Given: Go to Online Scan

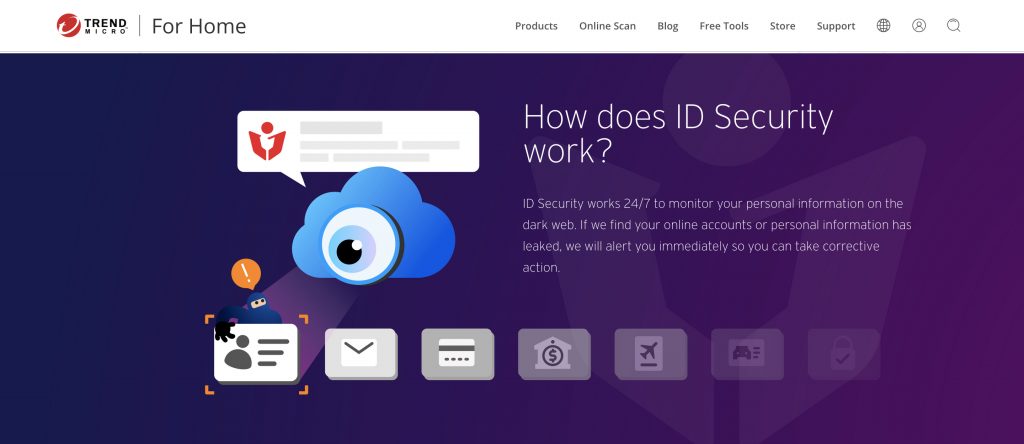Looking at the screenshot, I should (x=607, y=26).
